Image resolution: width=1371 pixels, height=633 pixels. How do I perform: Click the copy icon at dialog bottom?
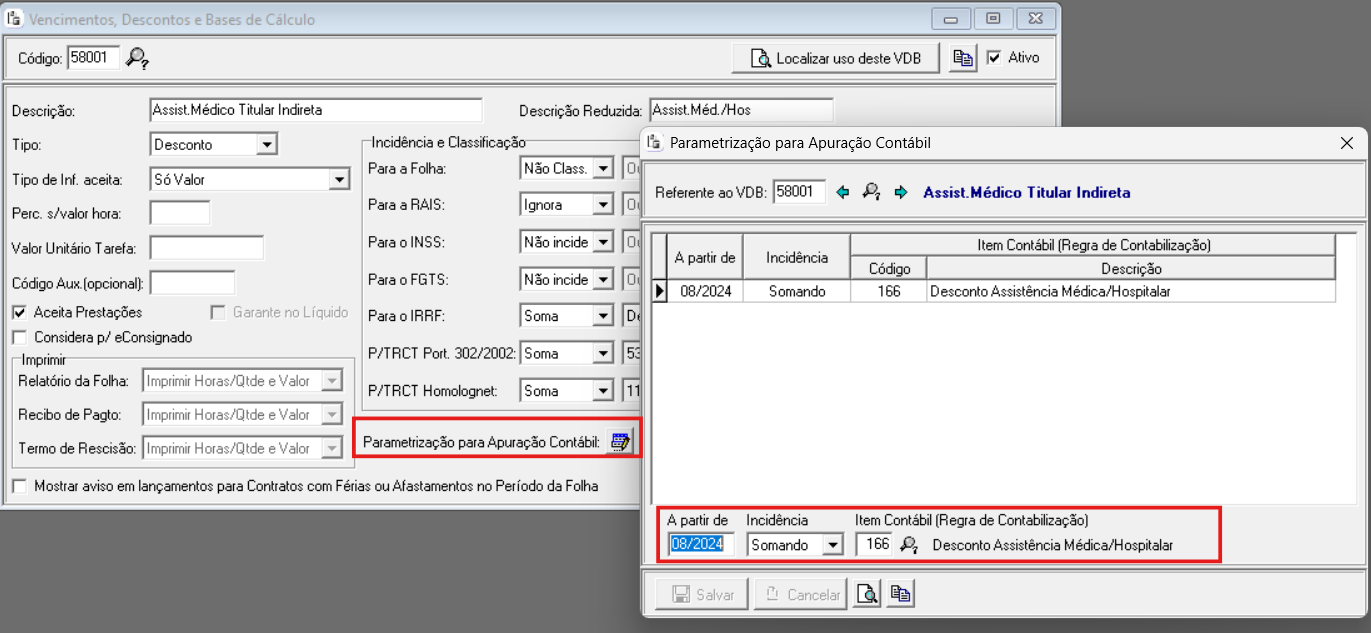[900, 595]
